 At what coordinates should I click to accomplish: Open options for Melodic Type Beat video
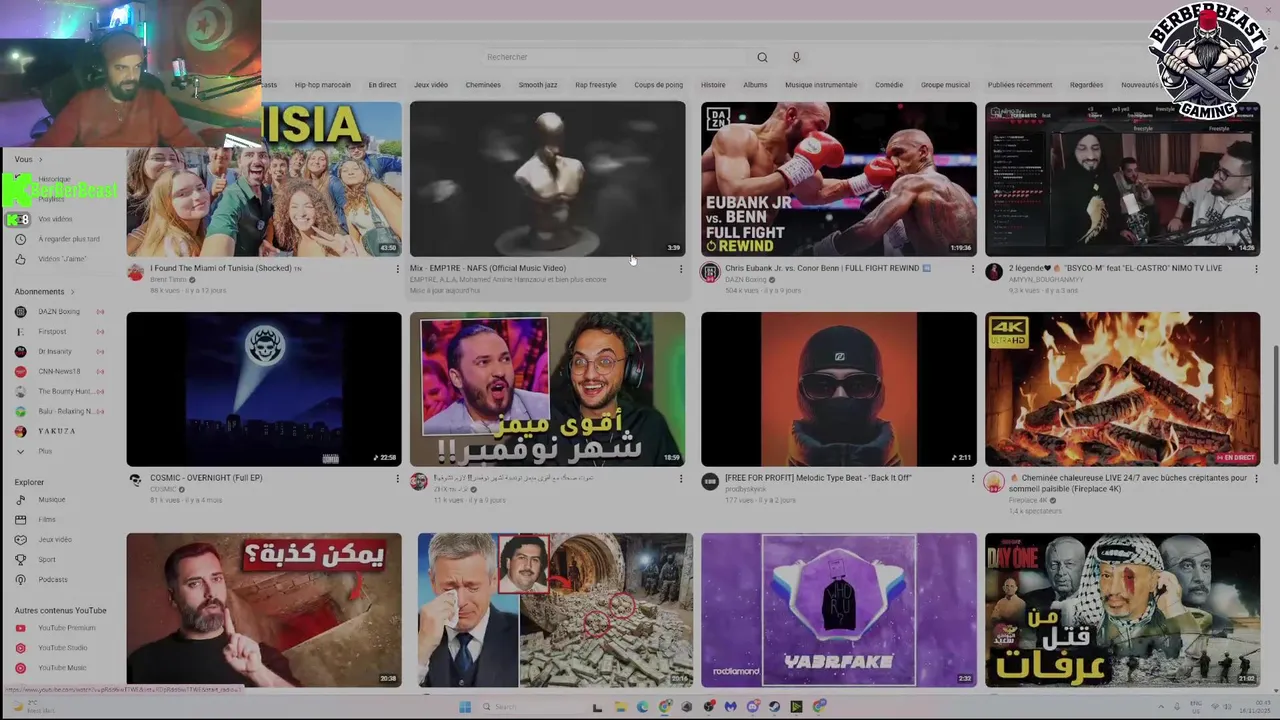click(x=972, y=479)
